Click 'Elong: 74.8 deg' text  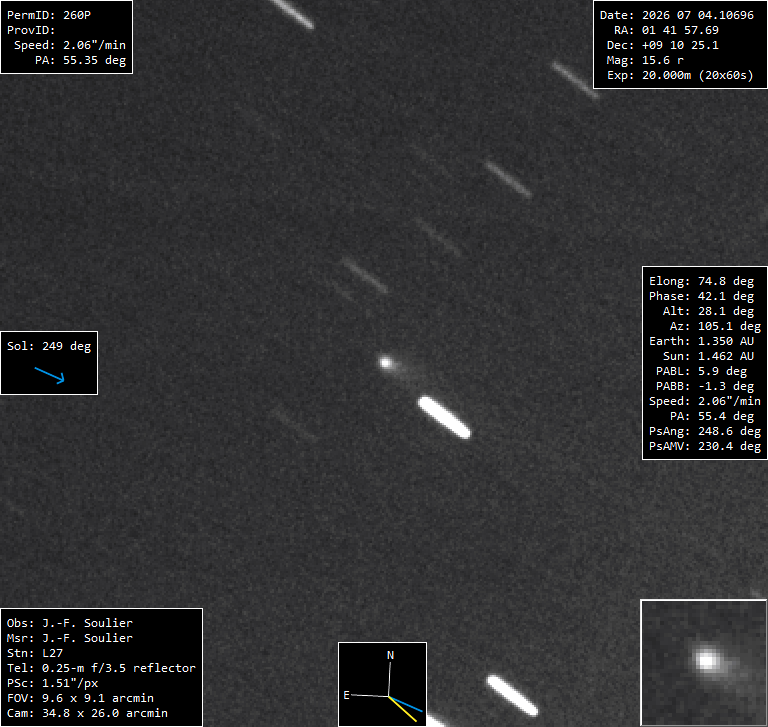(701, 281)
